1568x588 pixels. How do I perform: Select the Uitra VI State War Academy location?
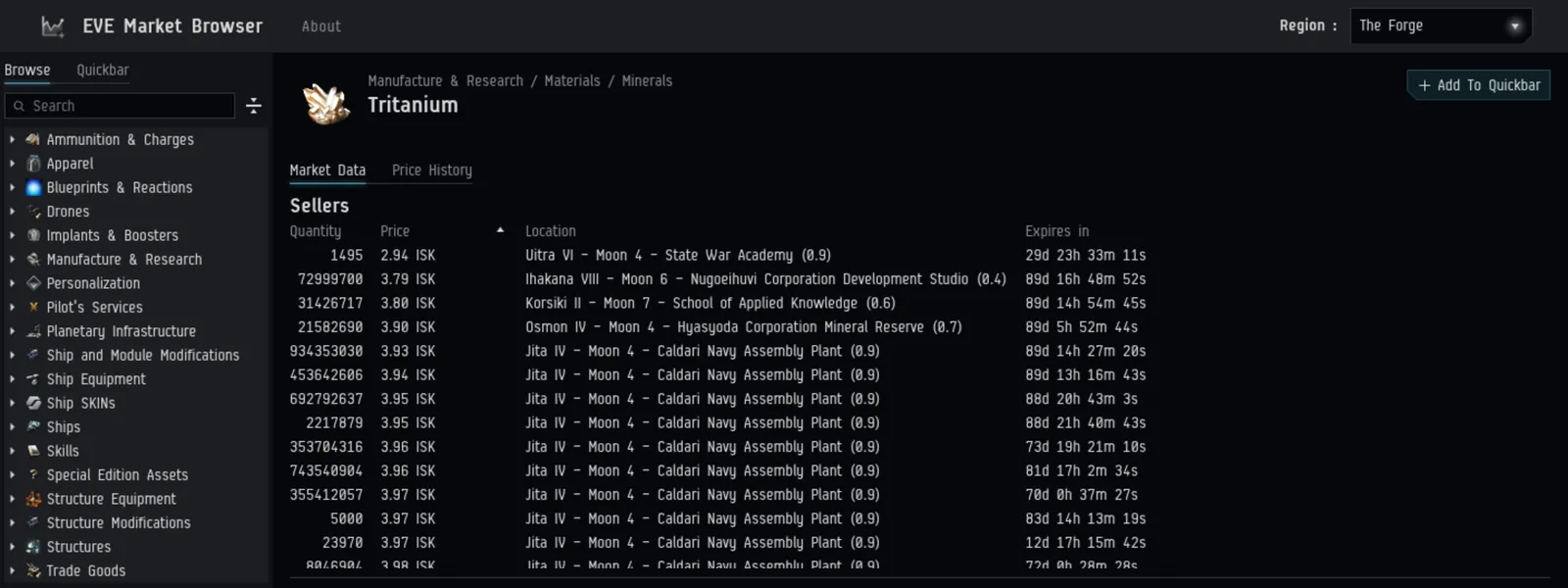pos(678,255)
